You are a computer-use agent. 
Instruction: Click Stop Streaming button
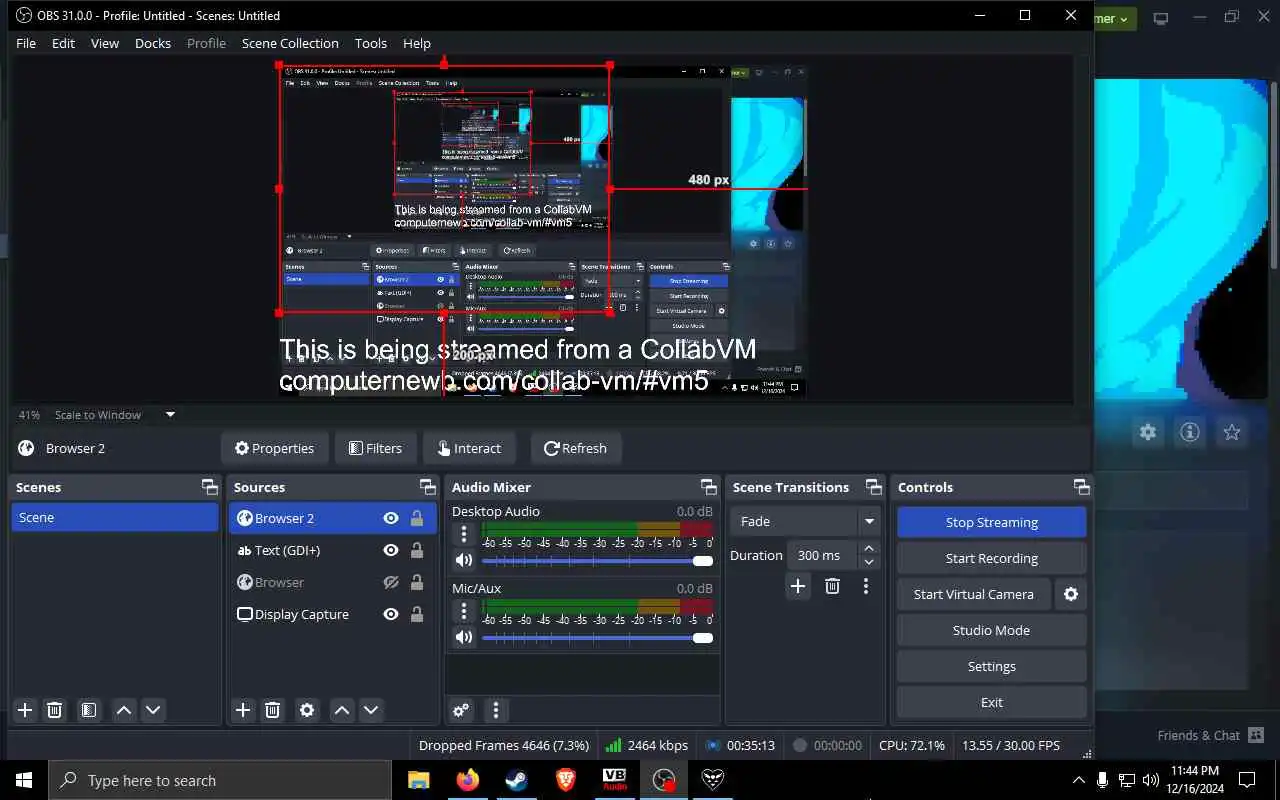991,522
